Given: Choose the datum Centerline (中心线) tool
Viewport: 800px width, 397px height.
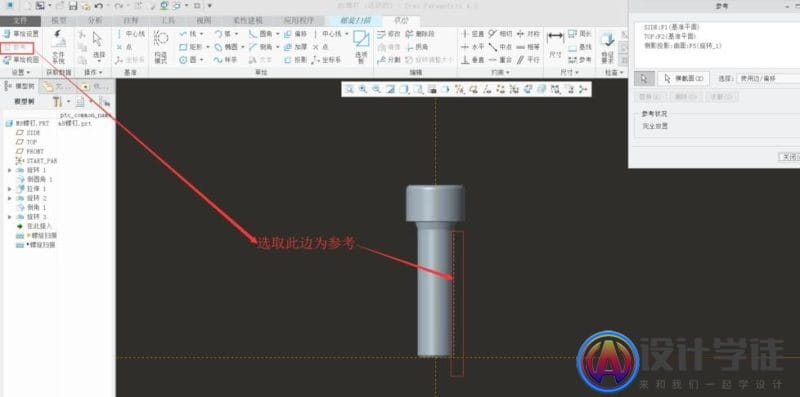Looking at the screenshot, I should coord(131,34).
